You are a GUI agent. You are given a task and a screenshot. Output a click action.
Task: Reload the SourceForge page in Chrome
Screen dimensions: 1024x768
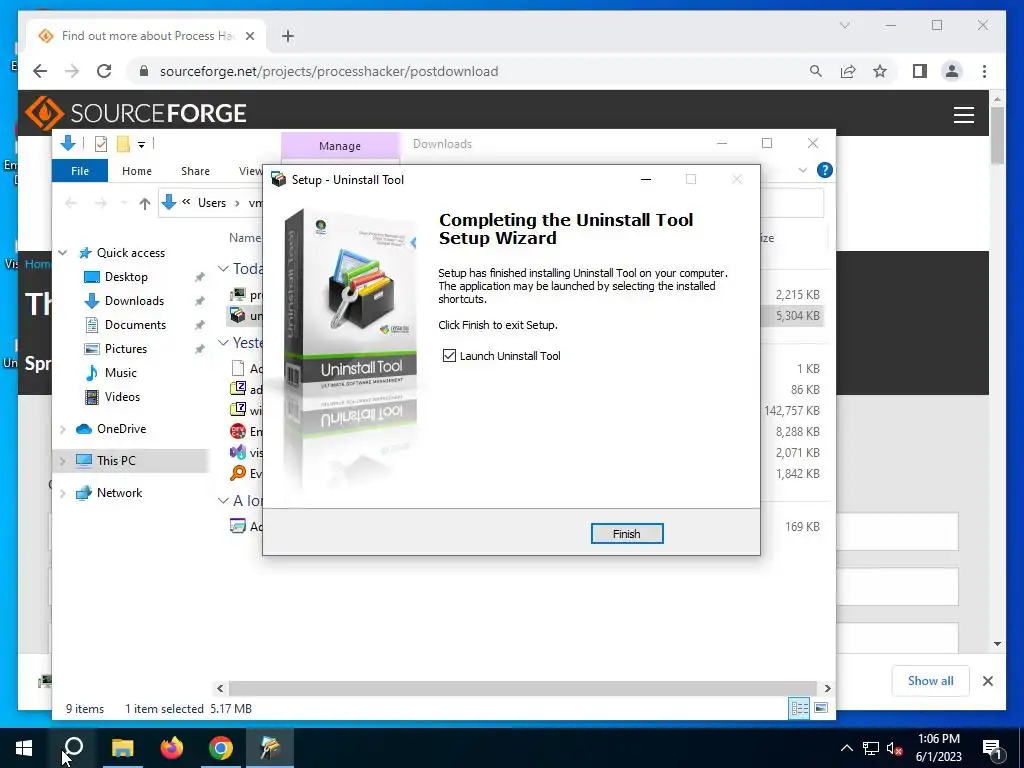104,71
